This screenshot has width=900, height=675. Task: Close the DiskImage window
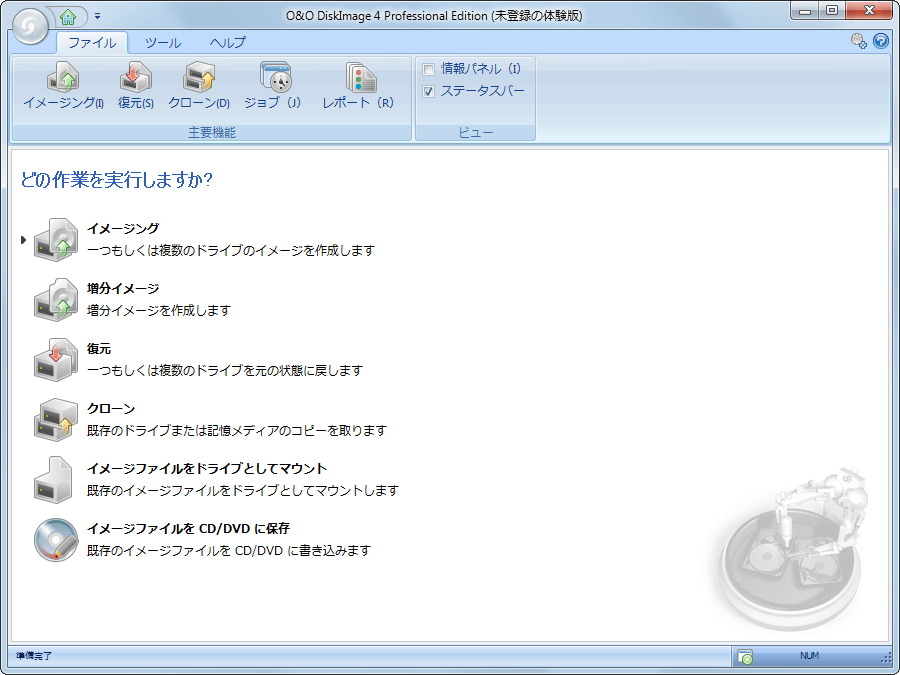[x=869, y=11]
